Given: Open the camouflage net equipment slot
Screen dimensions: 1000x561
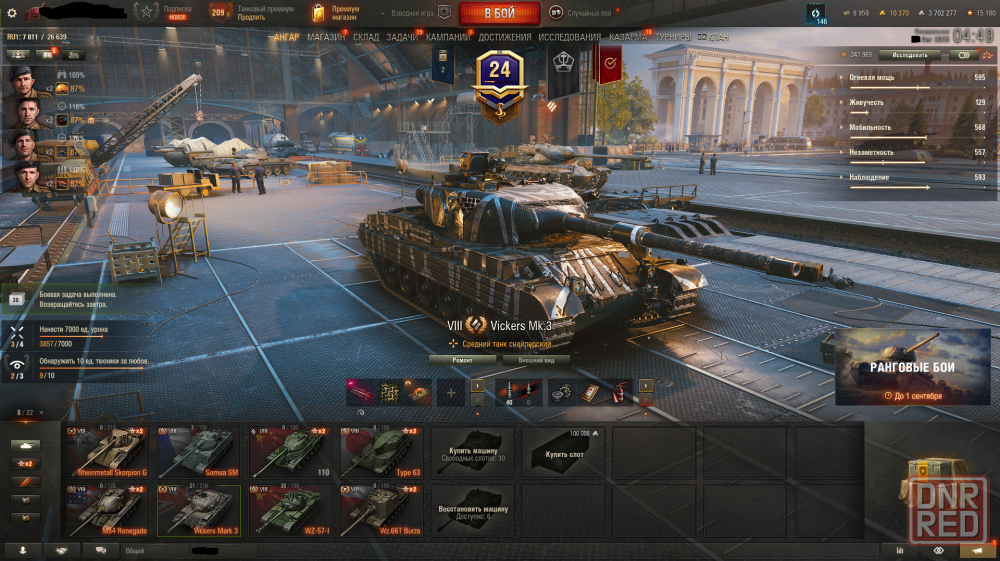Looking at the screenshot, I should point(390,393).
